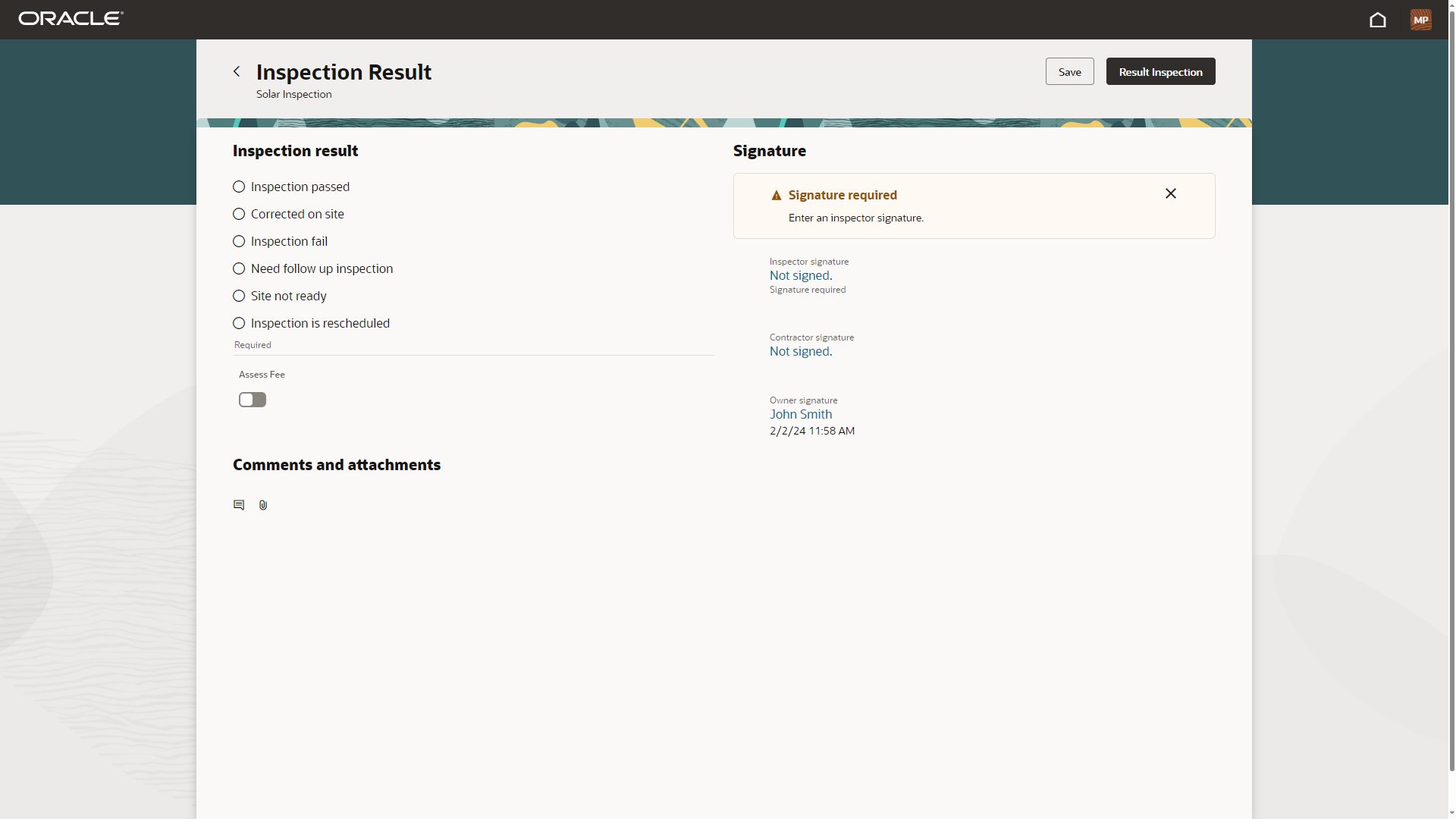Select Corrected on site result
This screenshot has height=819, width=1456.
click(x=238, y=214)
